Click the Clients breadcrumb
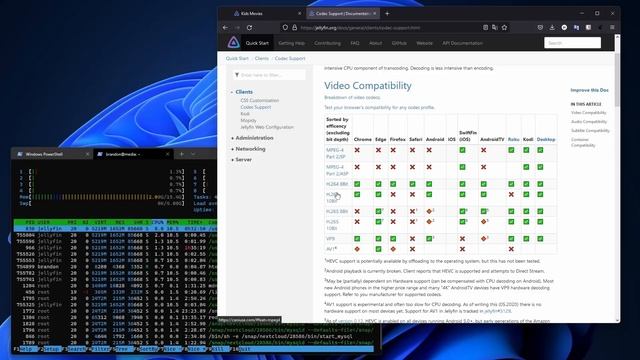640x360 pixels. (262, 58)
